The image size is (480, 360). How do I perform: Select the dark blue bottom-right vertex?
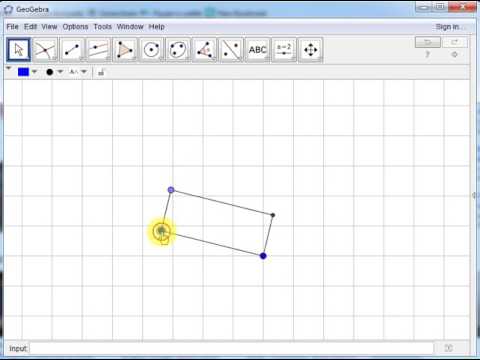(x=263, y=256)
